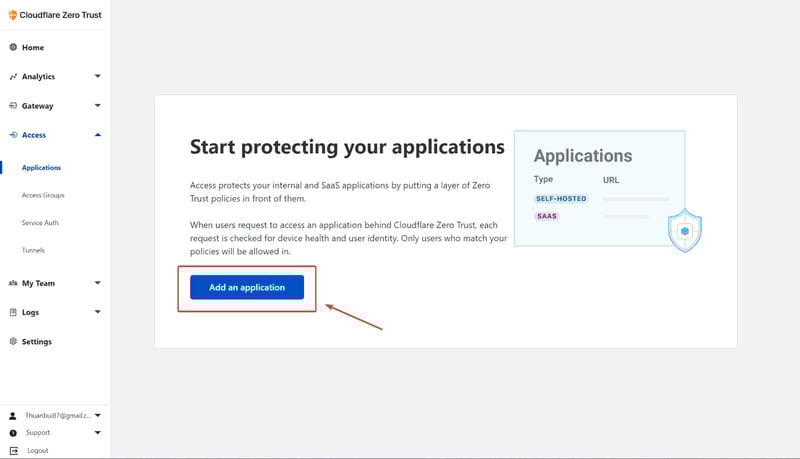Collapse the Access section arrow
Screen dimensions: 800x459
click(97, 134)
